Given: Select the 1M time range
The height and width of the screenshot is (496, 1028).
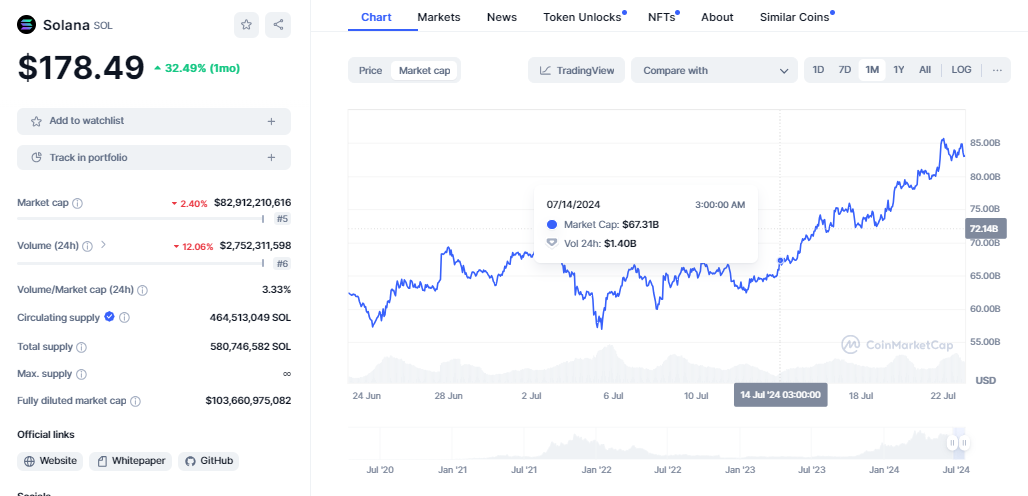Looking at the screenshot, I should [x=872, y=69].
